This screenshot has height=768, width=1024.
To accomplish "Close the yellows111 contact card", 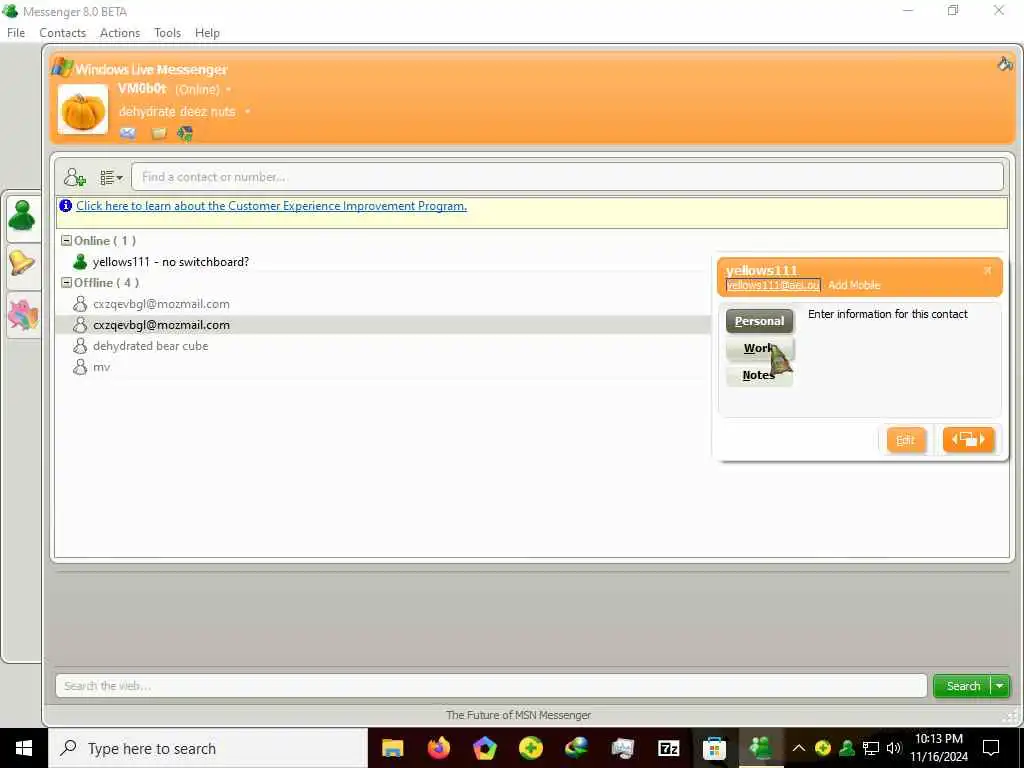I will [987, 270].
